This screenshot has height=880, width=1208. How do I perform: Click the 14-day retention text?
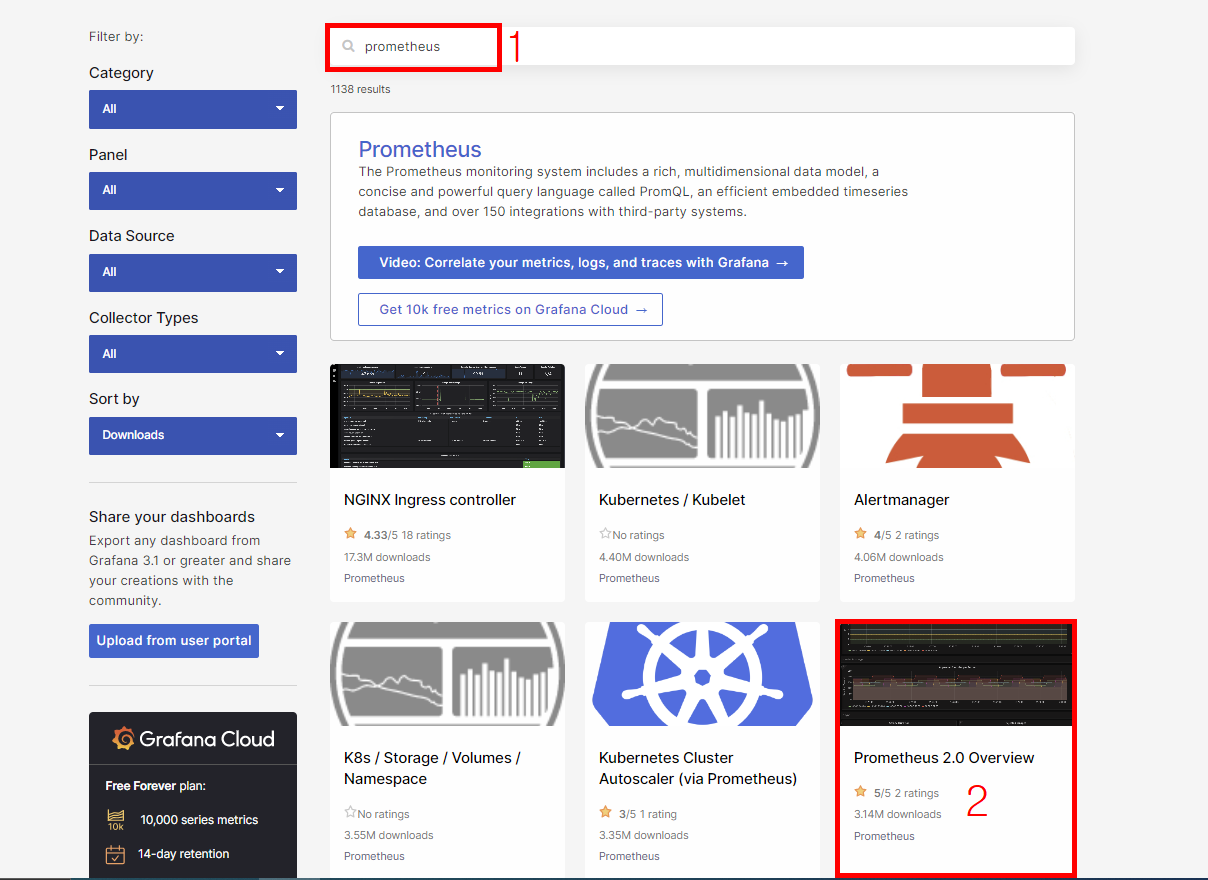pos(185,854)
